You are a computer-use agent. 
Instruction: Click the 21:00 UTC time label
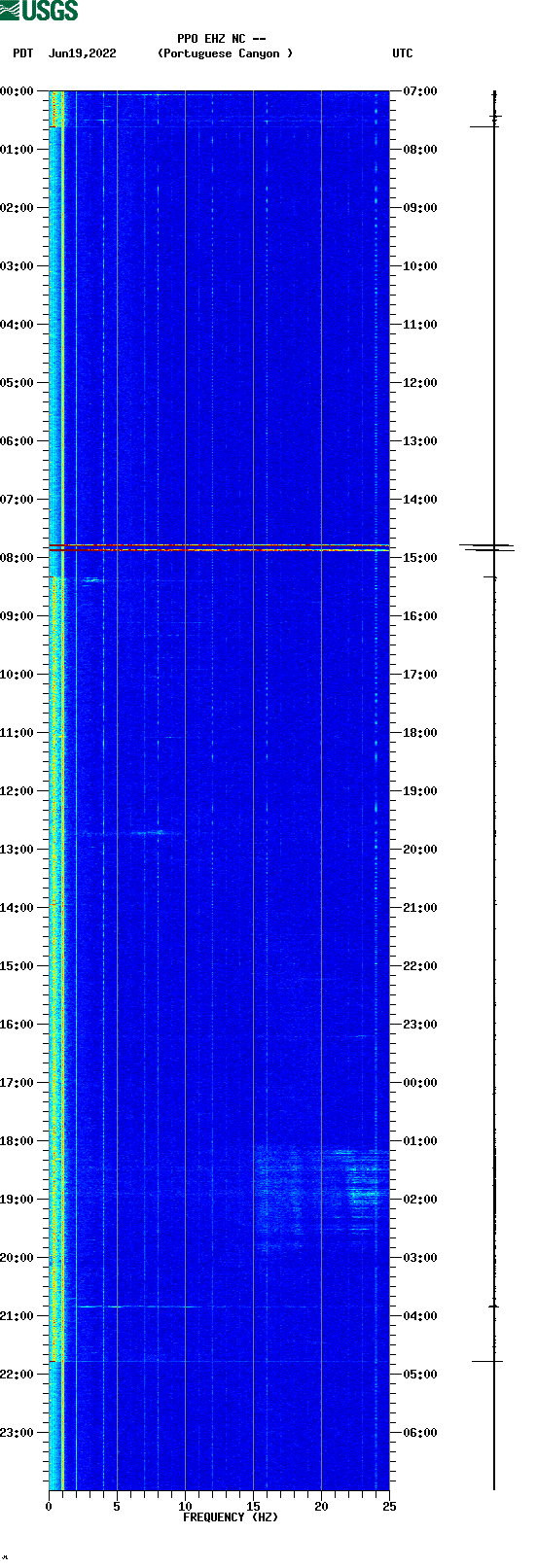pyautogui.click(x=420, y=907)
